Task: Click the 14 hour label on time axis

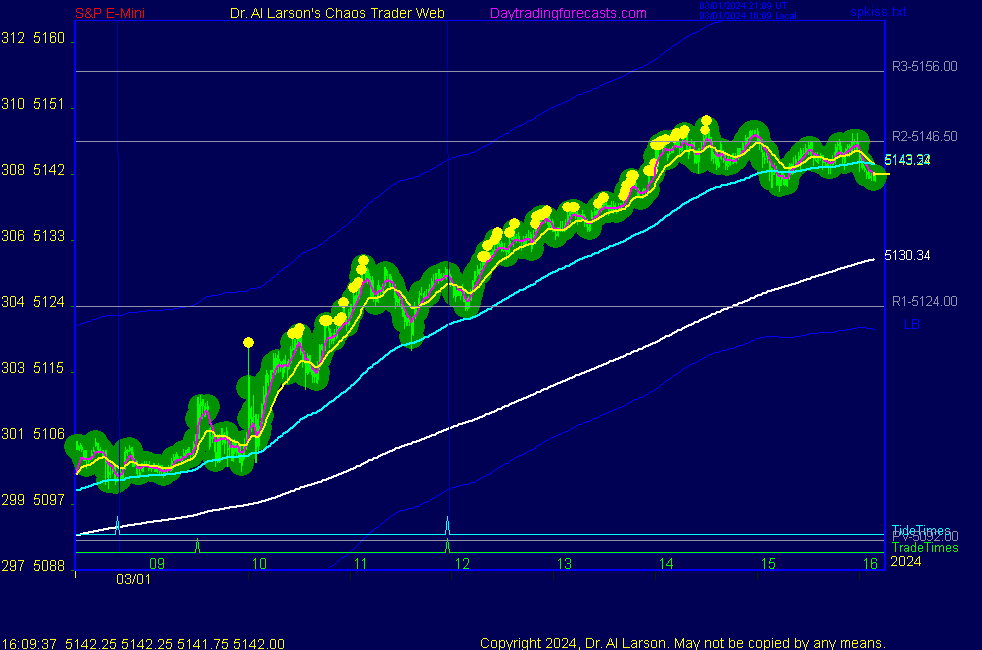Action: click(666, 564)
